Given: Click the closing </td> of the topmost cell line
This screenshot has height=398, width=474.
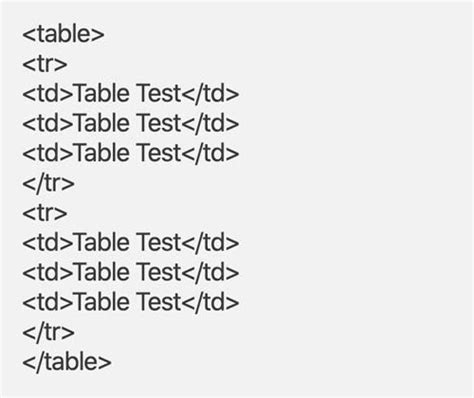Looking at the screenshot, I should tap(211, 94).
